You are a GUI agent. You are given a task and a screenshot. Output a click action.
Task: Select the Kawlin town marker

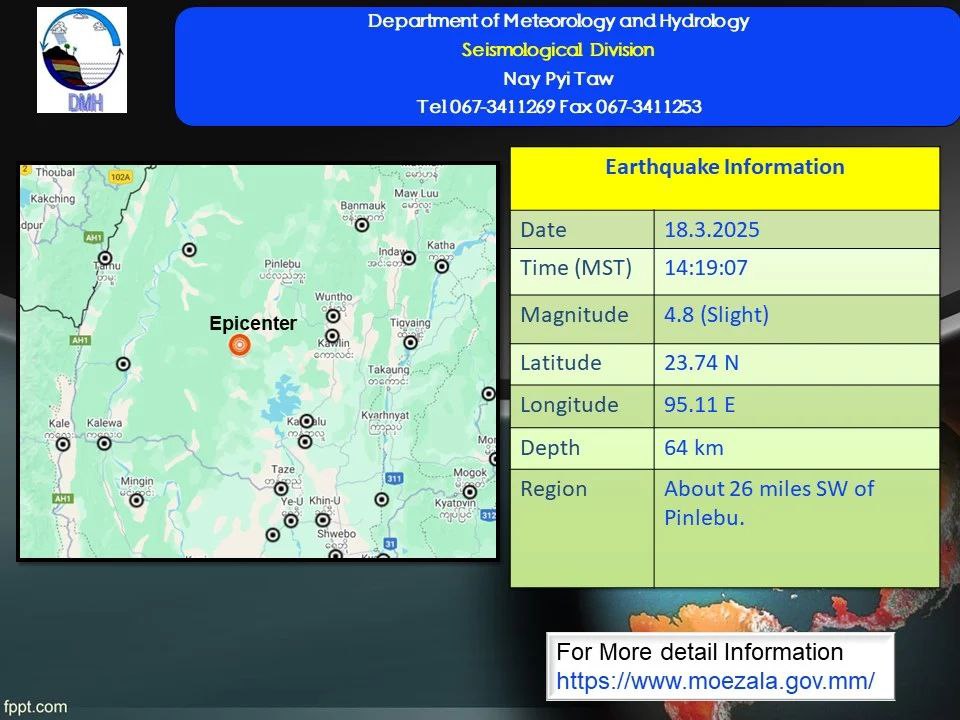pos(332,336)
